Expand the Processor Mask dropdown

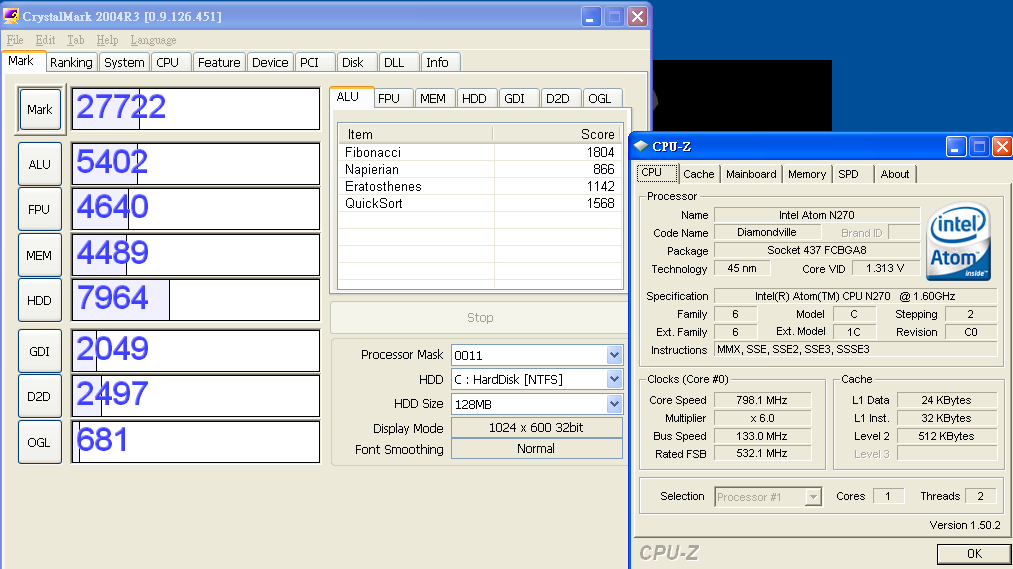tap(614, 355)
